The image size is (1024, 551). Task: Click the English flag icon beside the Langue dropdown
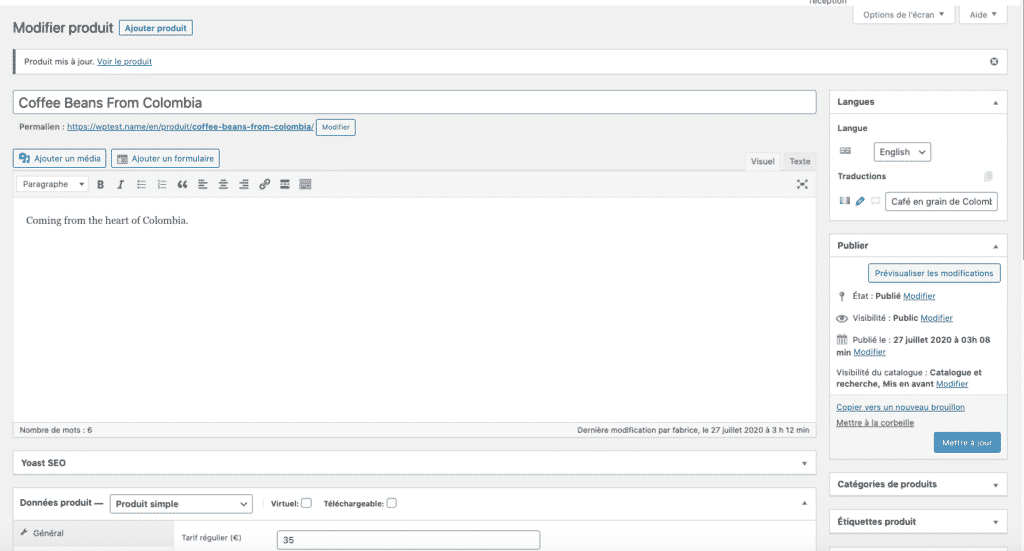pos(845,151)
